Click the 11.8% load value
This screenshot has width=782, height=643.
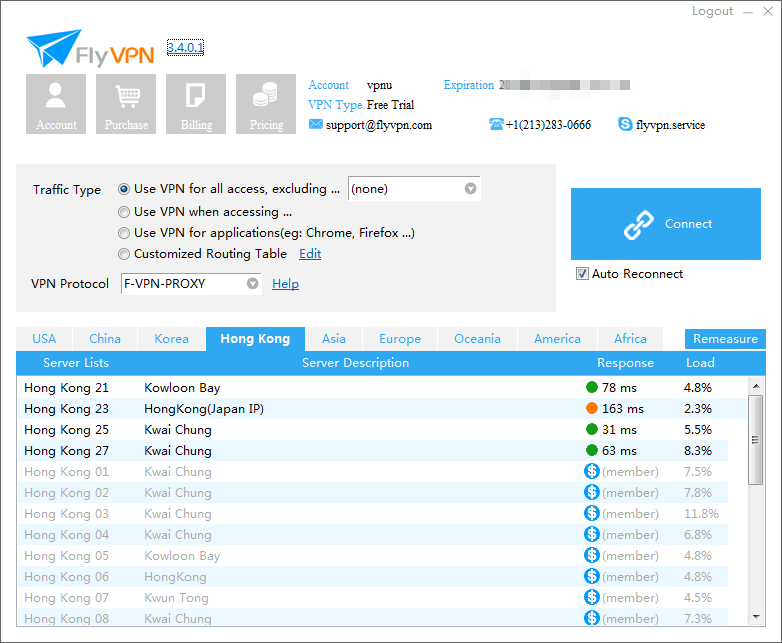701,513
